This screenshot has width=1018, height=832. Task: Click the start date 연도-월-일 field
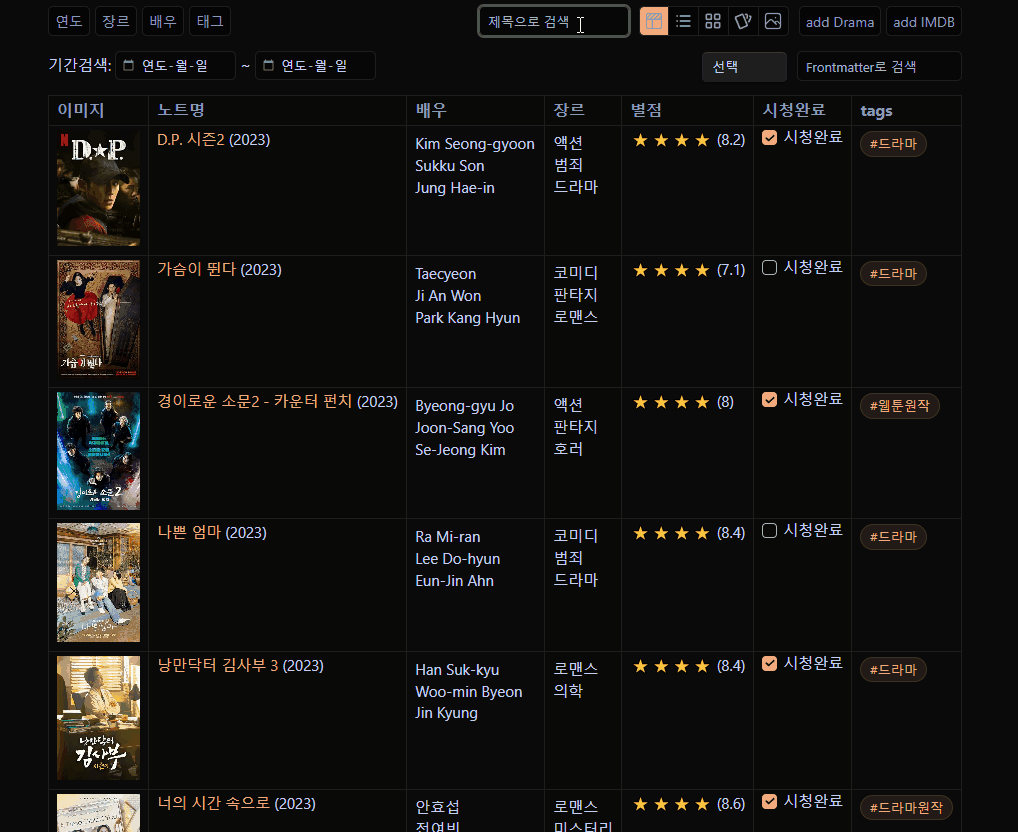click(175, 66)
